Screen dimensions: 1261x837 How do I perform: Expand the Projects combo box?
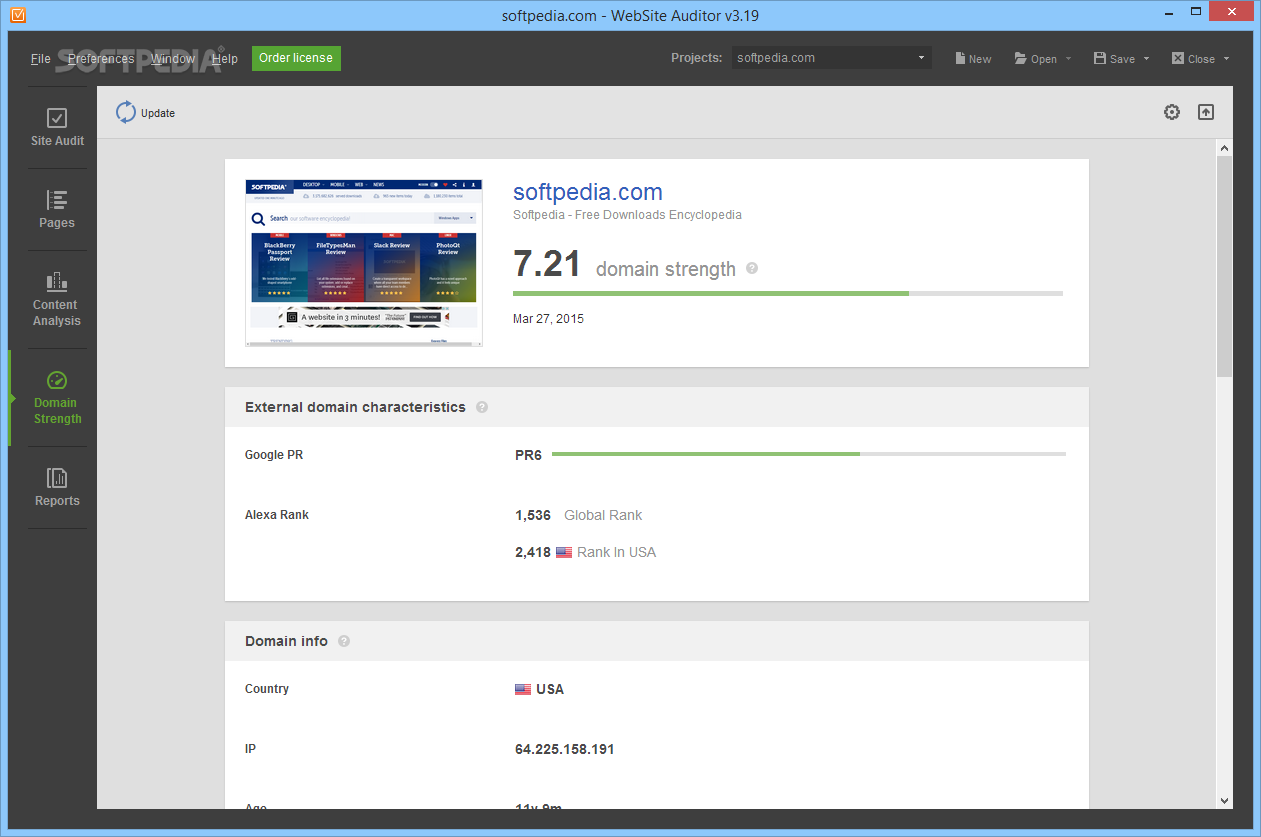(831, 58)
